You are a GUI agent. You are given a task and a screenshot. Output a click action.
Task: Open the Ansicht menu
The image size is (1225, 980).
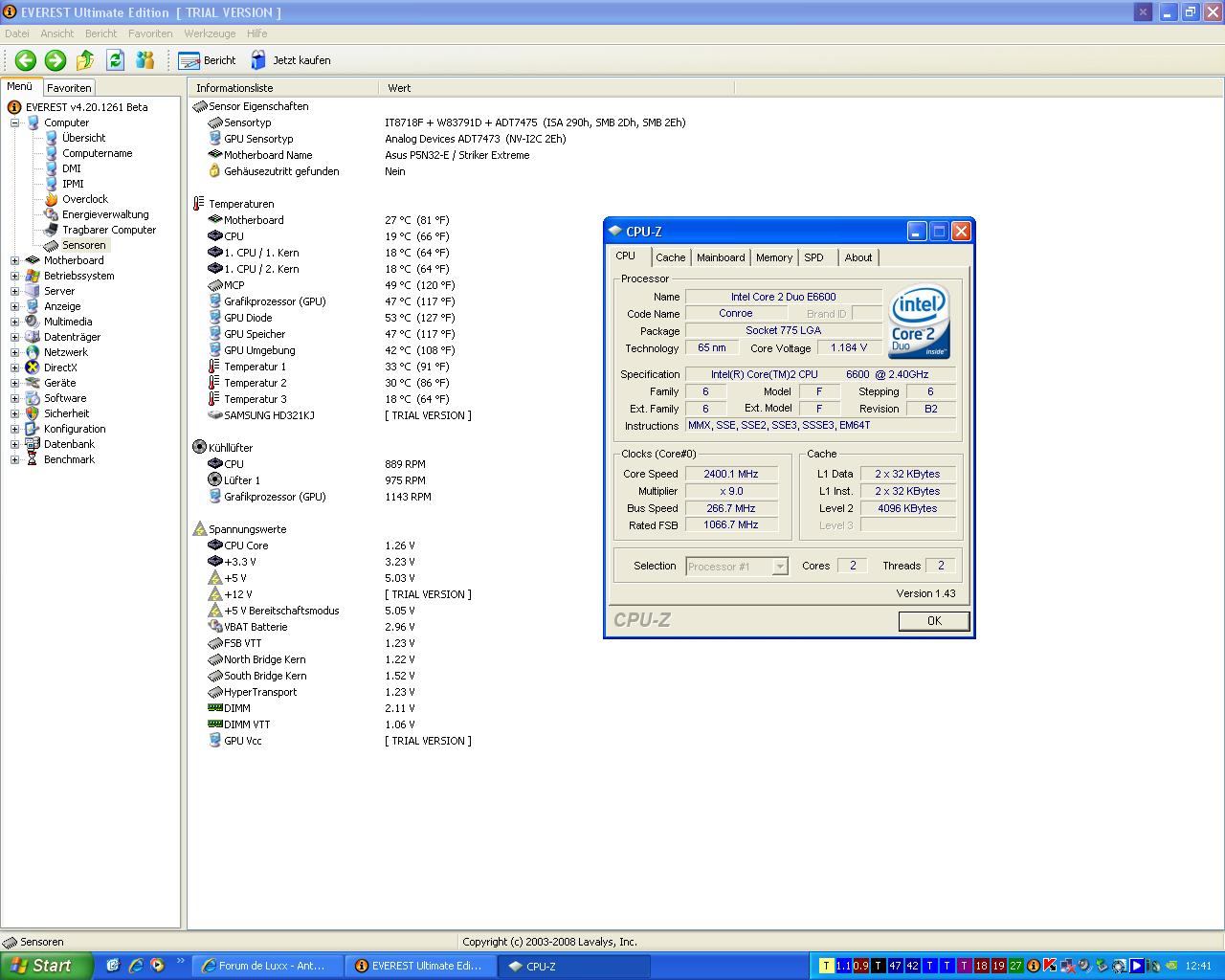[56, 33]
